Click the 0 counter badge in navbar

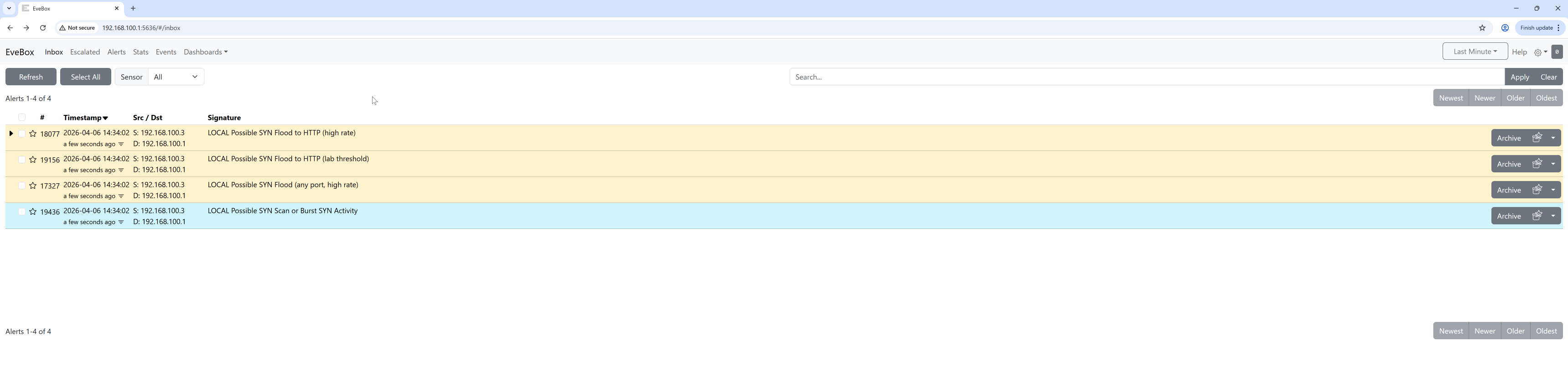pos(1557,52)
